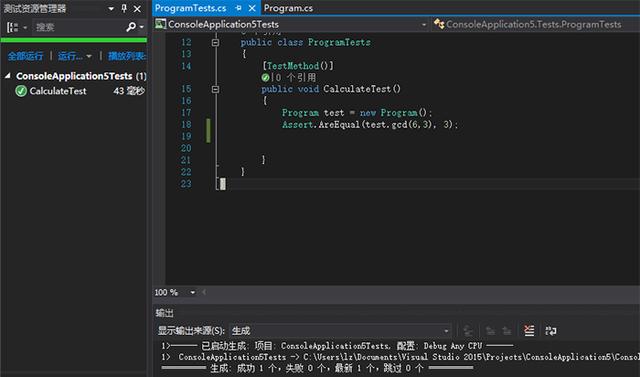This screenshot has height=377, width=640.
Task: Open search filter dropdown arrow
Action: point(142,27)
